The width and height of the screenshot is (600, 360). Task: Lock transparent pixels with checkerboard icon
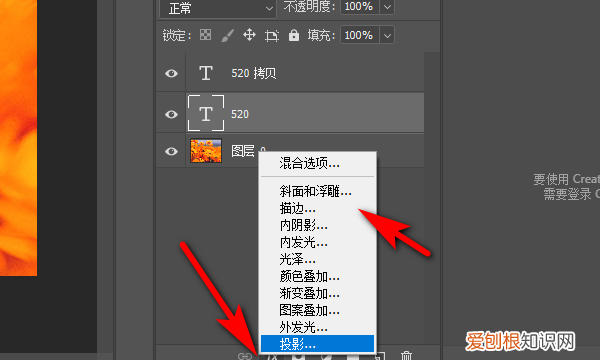pos(205,35)
